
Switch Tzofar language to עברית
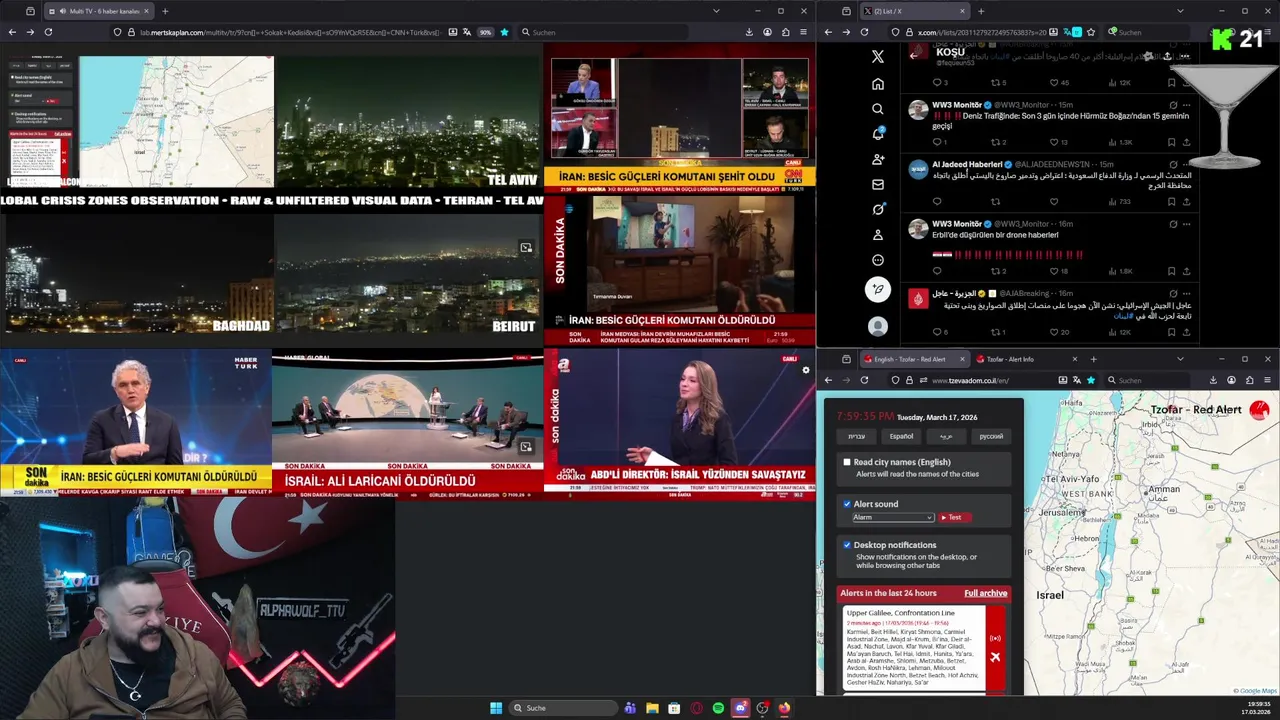click(857, 436)
